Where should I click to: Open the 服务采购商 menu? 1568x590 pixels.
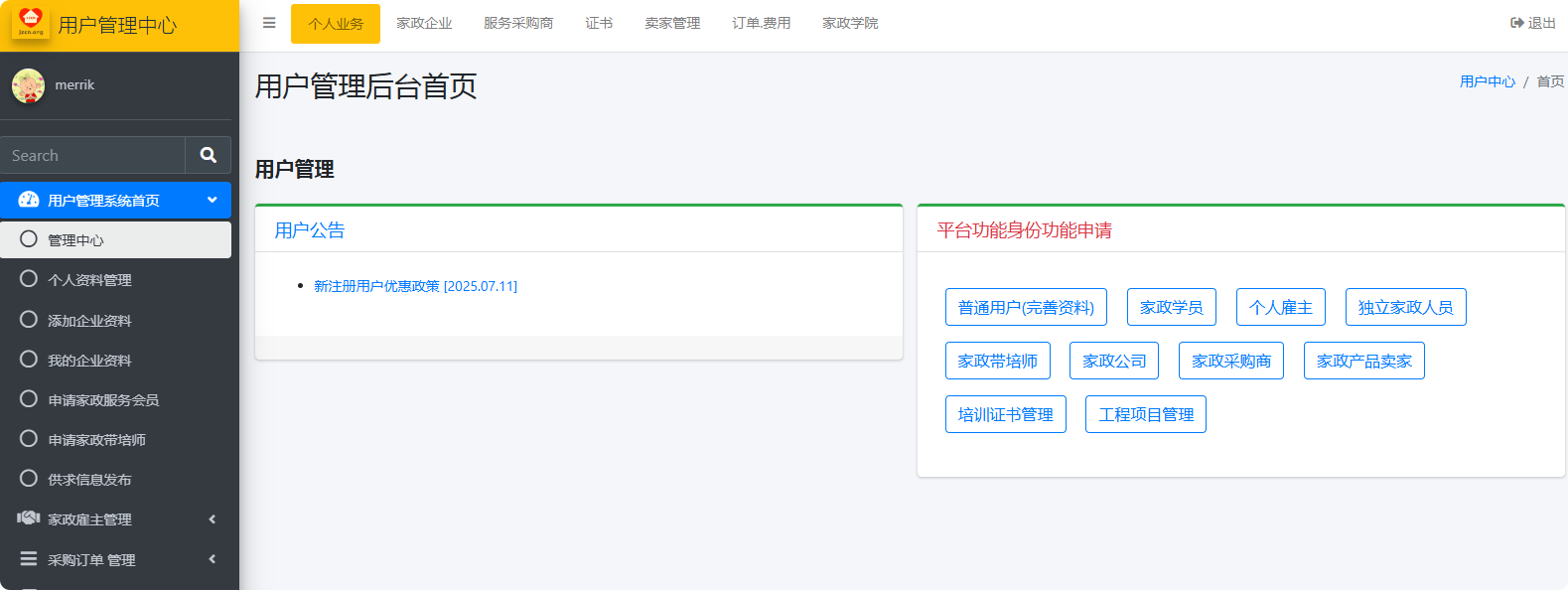pyautogui.click(x=518, y=23)
